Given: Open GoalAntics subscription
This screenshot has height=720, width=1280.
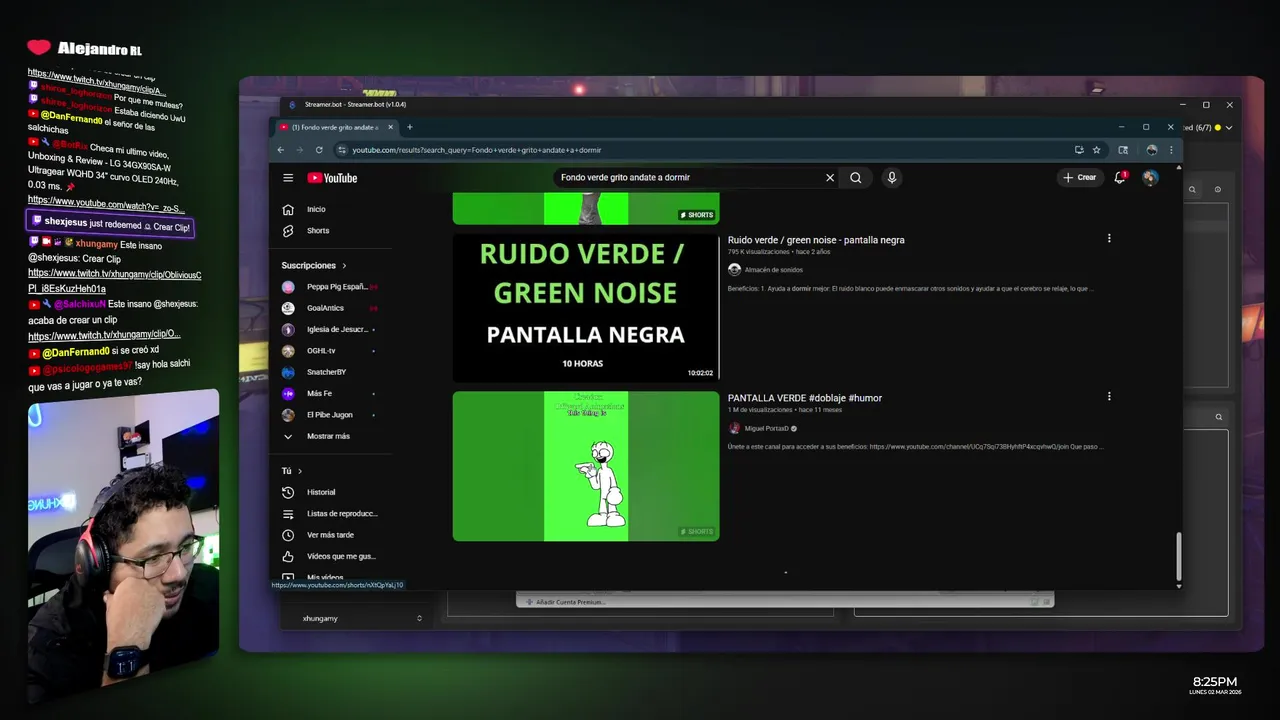Looking at the screenshot, I should [x=330, y=308].
